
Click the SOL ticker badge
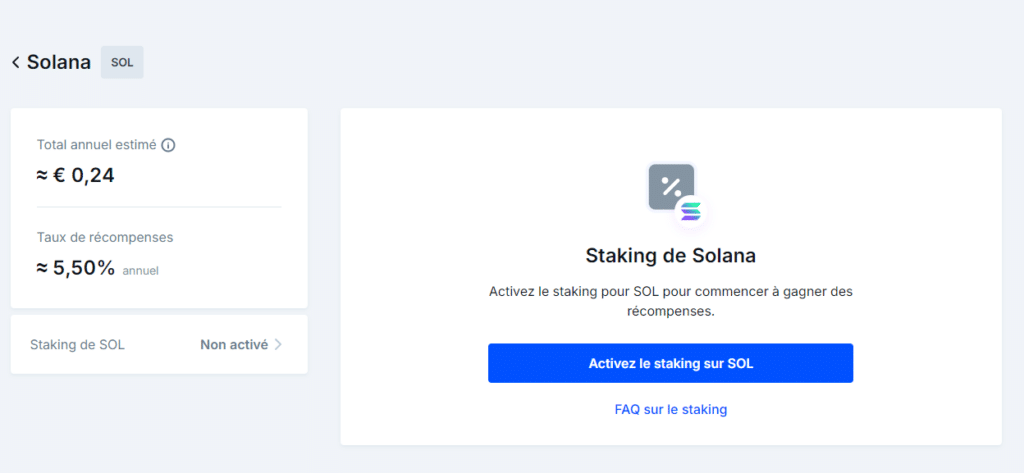122,63
